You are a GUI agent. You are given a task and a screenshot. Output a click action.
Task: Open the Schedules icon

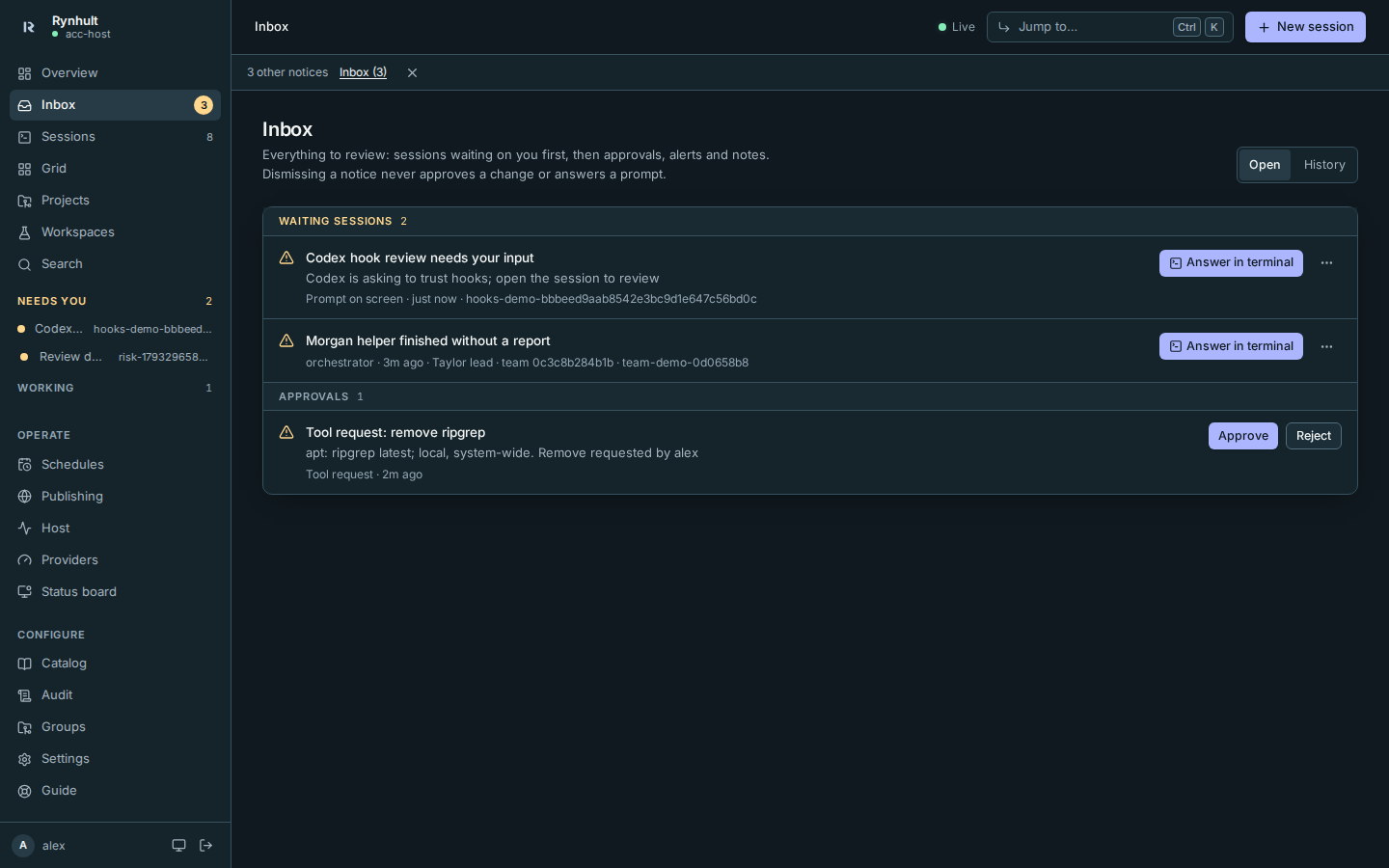(24, 465)
